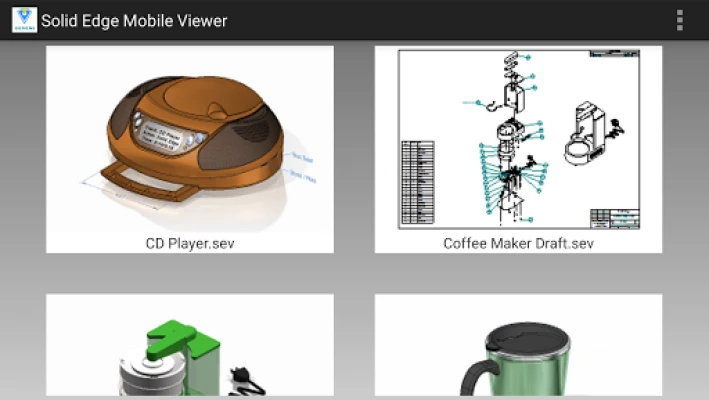709x400 pixels.
Task: Tap the Solid Edge app logo icon
Action: pos(24,20)
